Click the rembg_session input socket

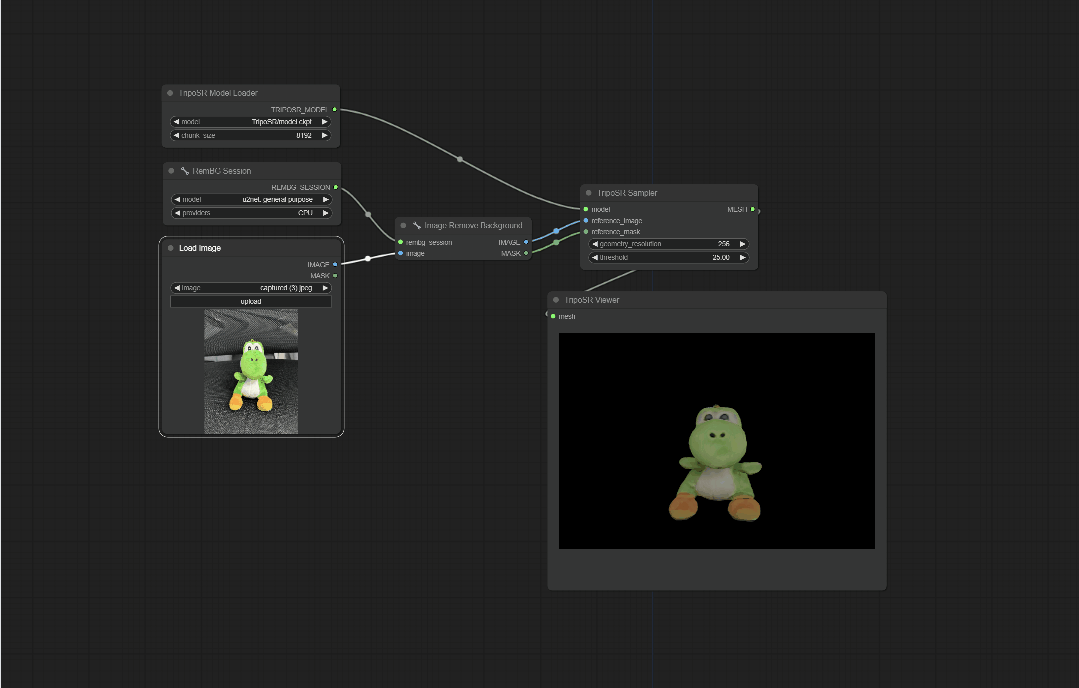[x=400, y=242]
